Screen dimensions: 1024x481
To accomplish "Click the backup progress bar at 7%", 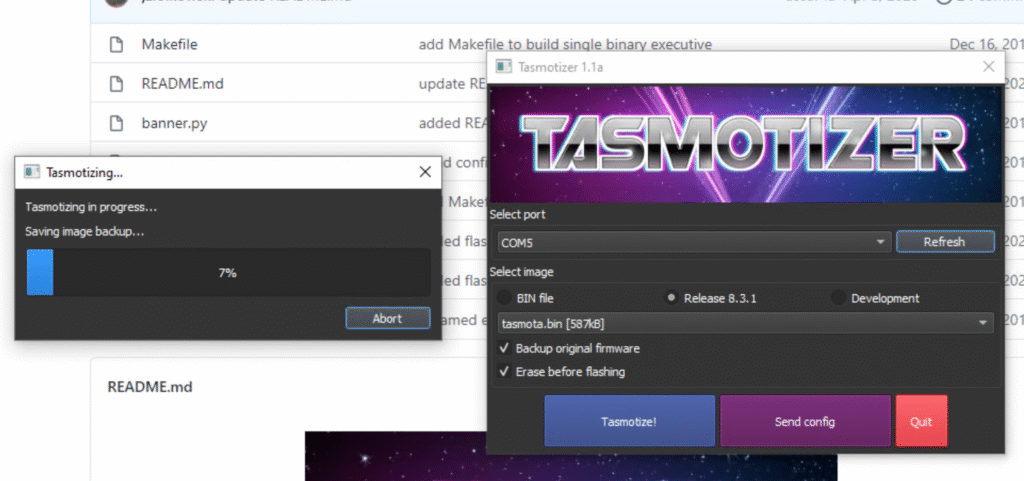I will tap(228, 272).
